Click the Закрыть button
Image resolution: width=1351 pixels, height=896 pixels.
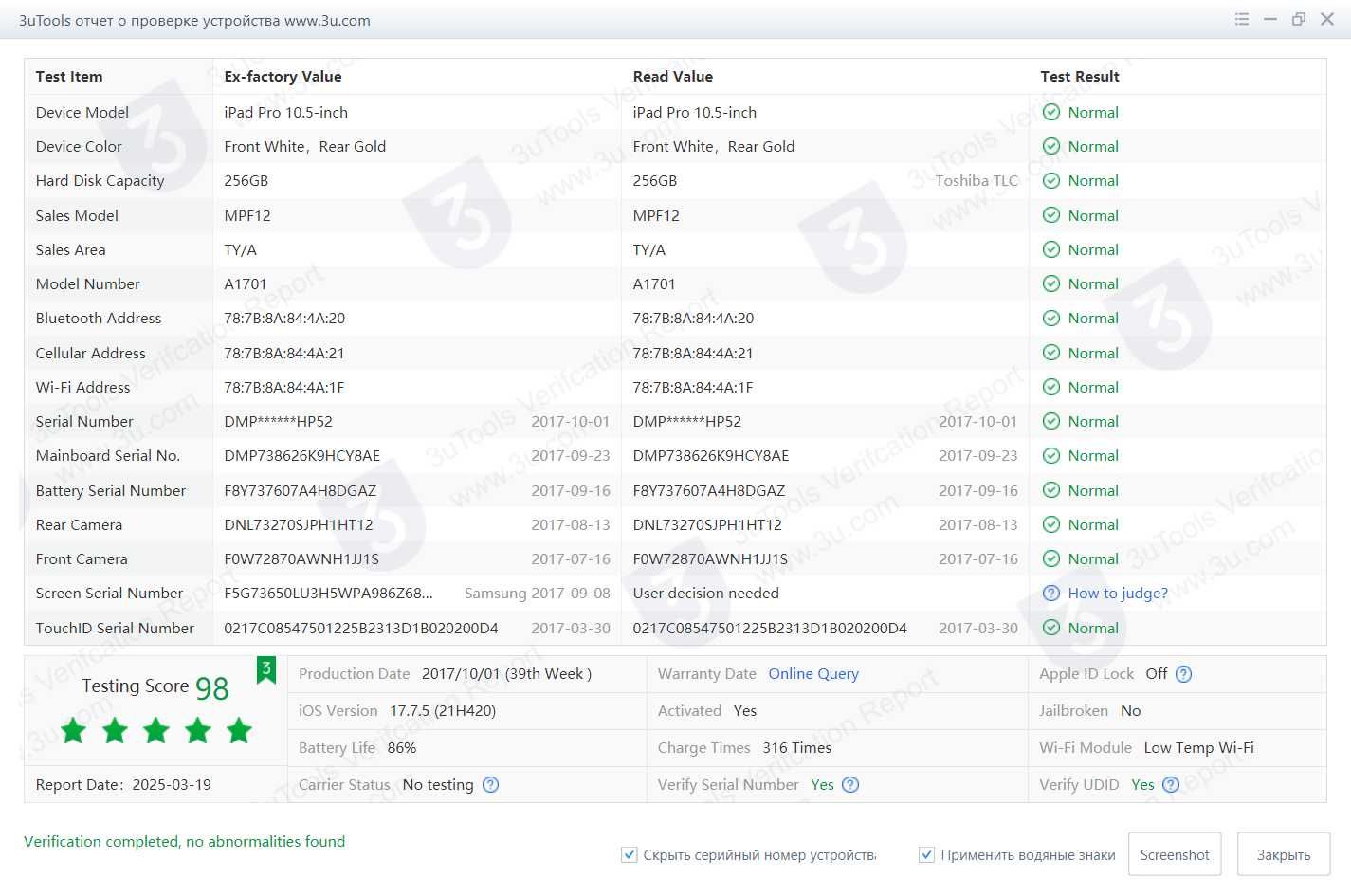[x=1284, y=854]
